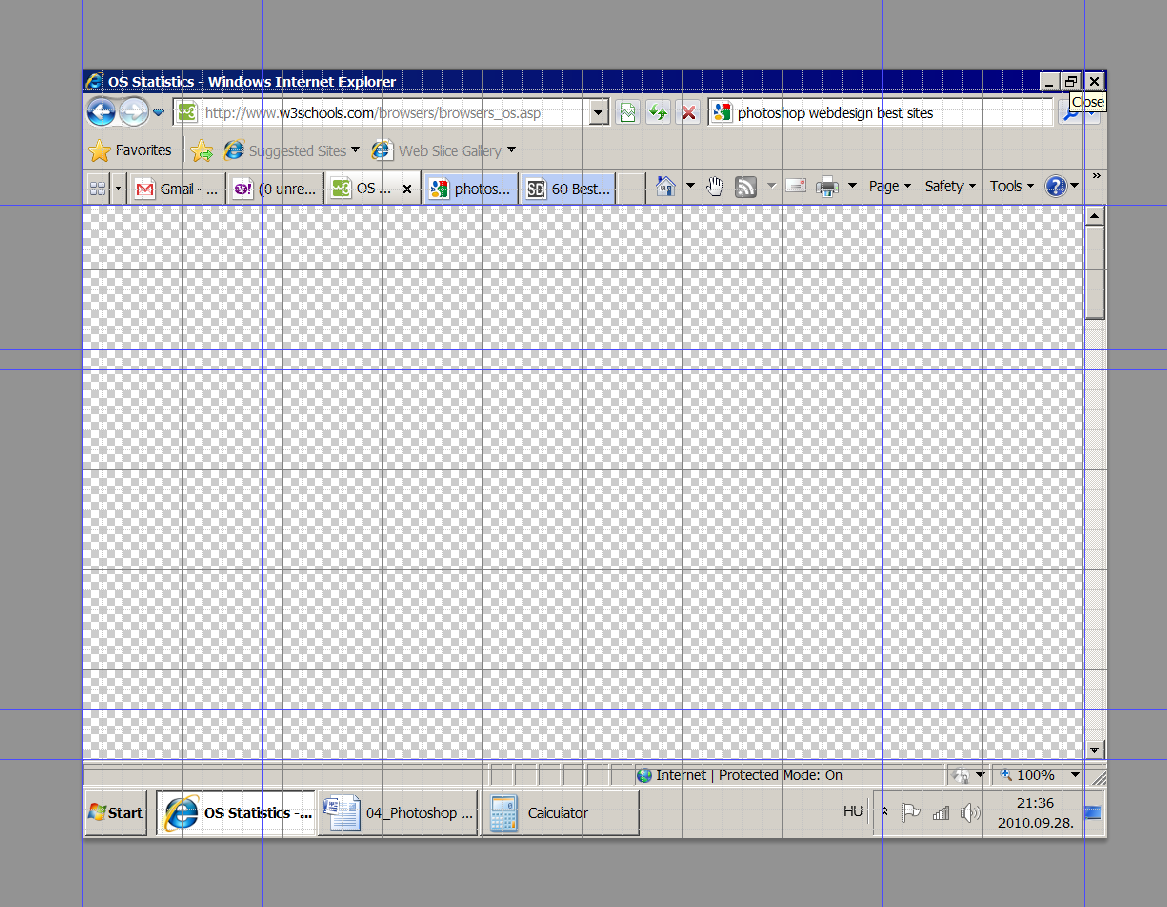Click the vertical scrollbar thumb
This screenshot has width=1167, height=907.
(x=1094, y=272)
